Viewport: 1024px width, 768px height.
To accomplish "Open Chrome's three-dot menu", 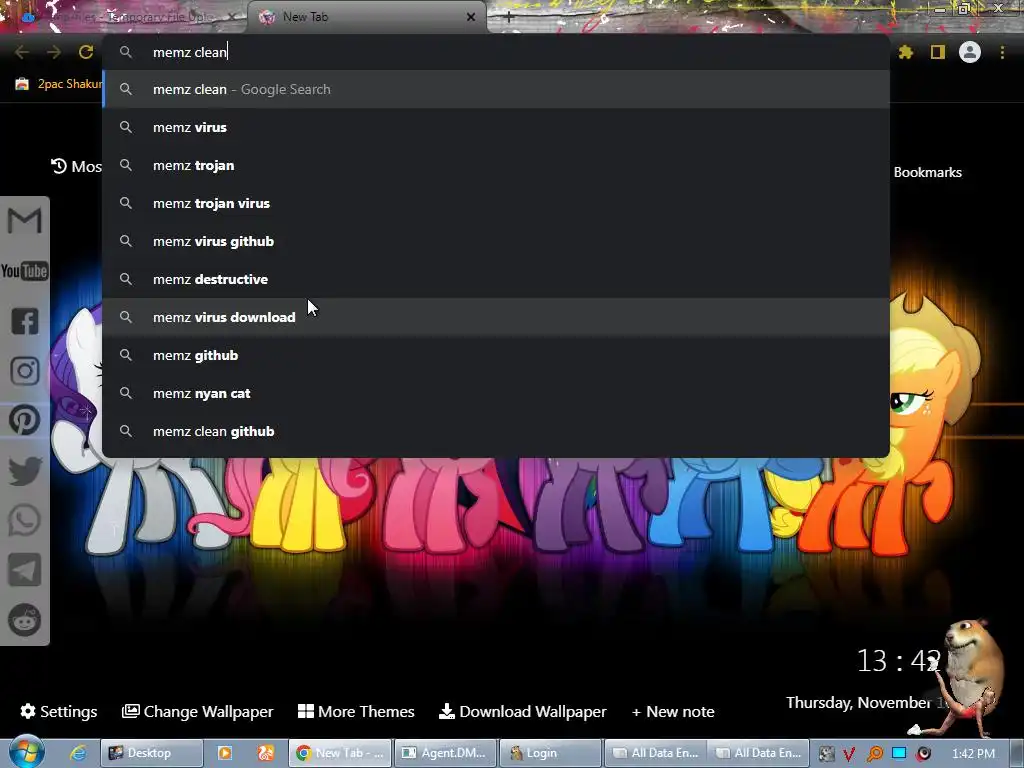I will [x=1002, y=52].
